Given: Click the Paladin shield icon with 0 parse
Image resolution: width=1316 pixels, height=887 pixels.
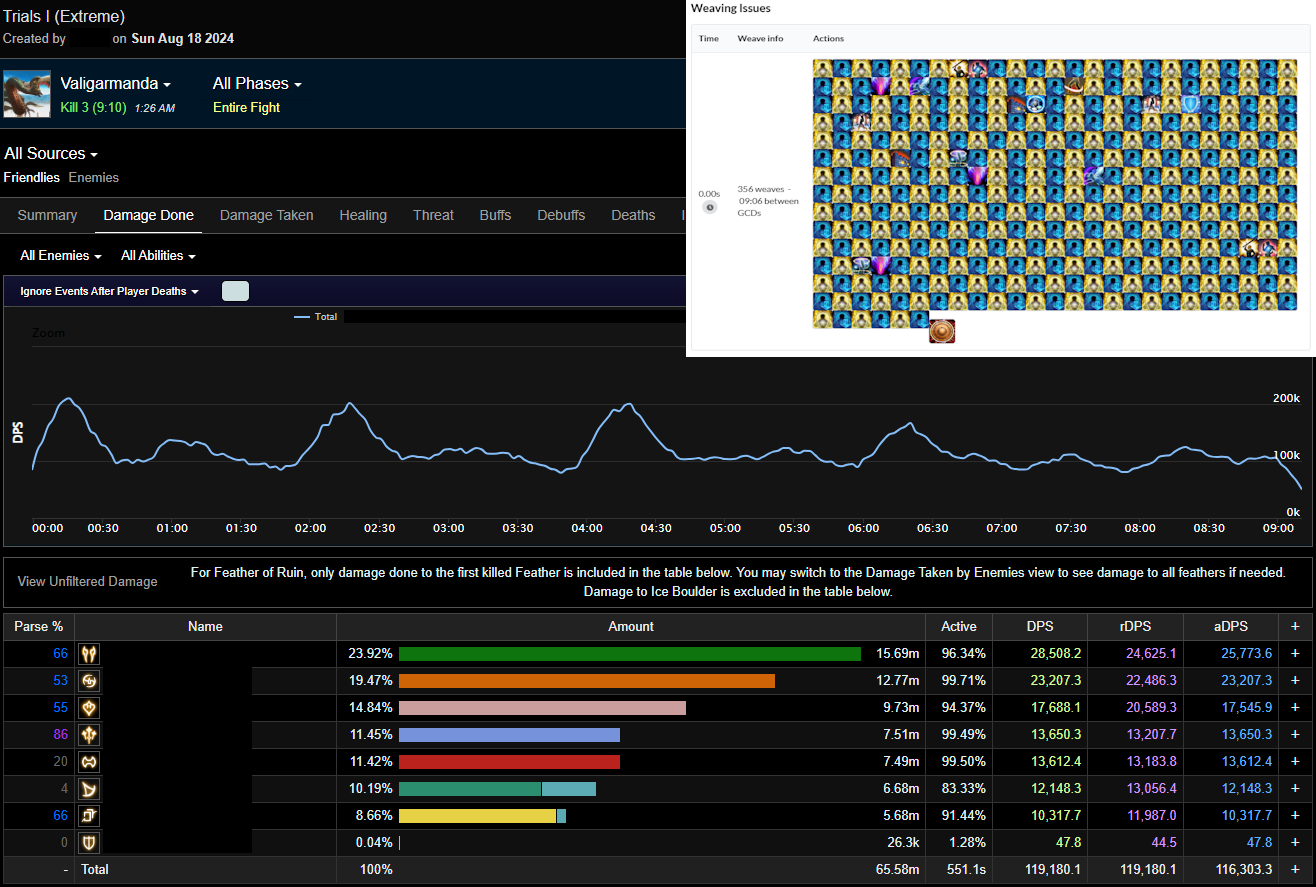Looking at the screenshot, I should point(89,843).
